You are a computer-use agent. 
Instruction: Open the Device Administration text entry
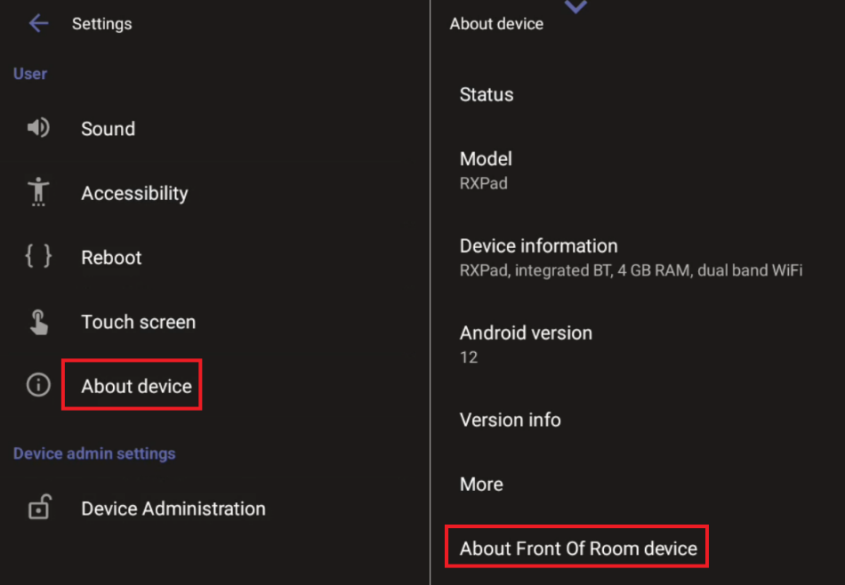(173, 509)
